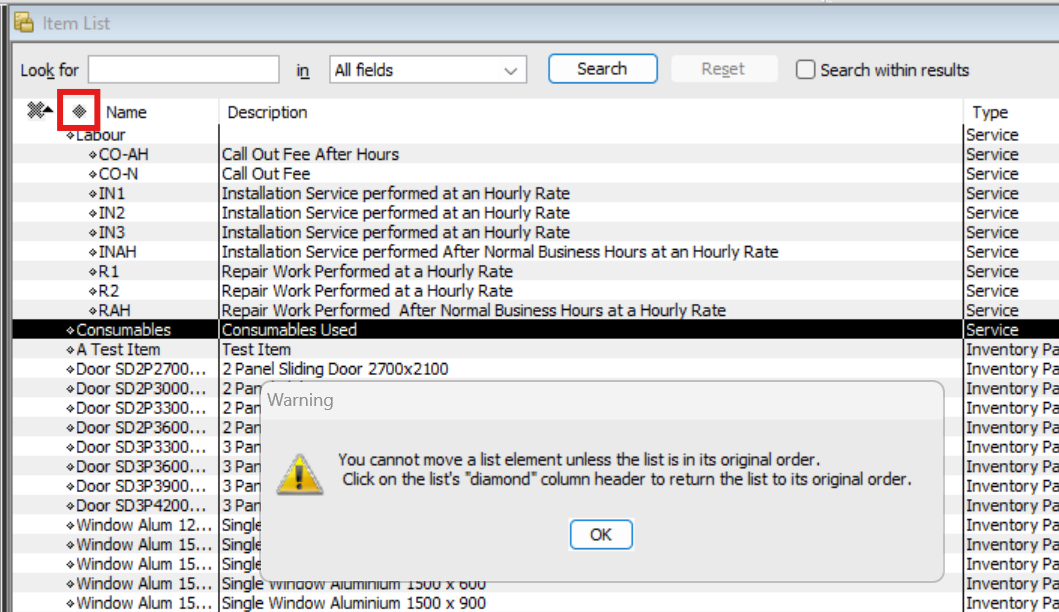Image resolution: width=1059 pixels, height=612 pixels.
Task: Select the Consumables item
Action: [x=124, y=330]
